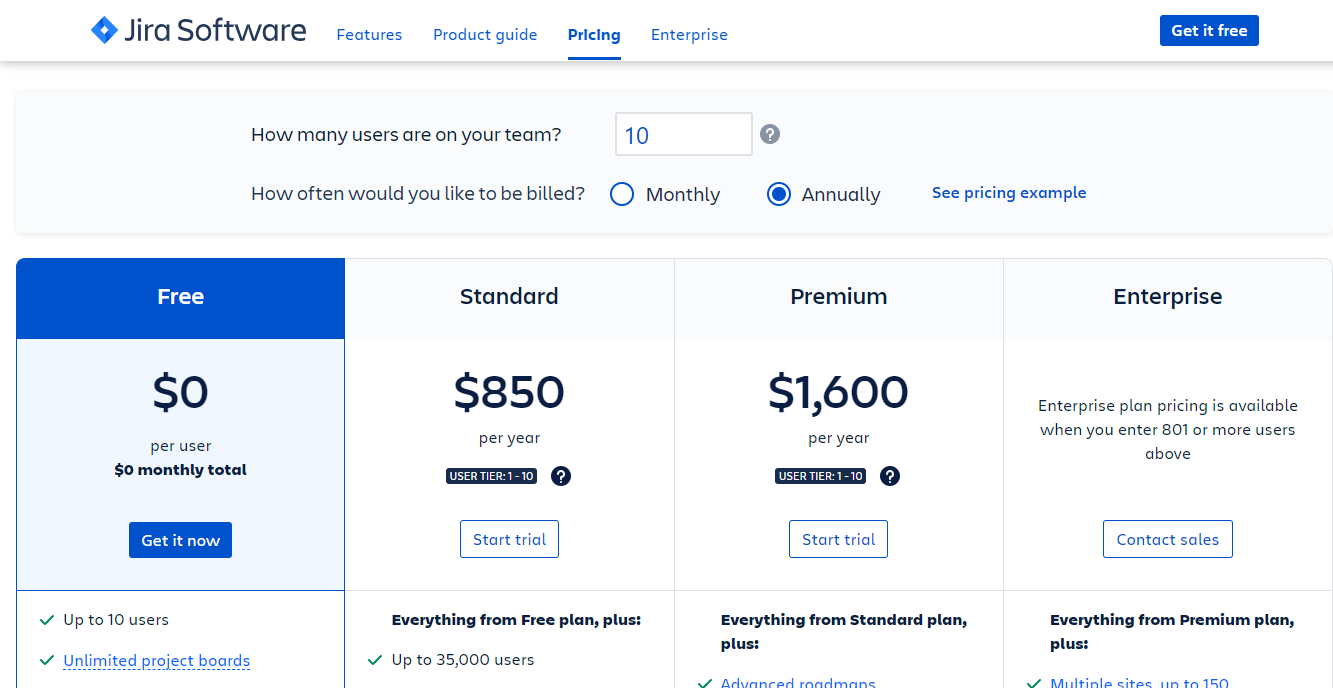Select the Free plan header

tap(180, 297)
